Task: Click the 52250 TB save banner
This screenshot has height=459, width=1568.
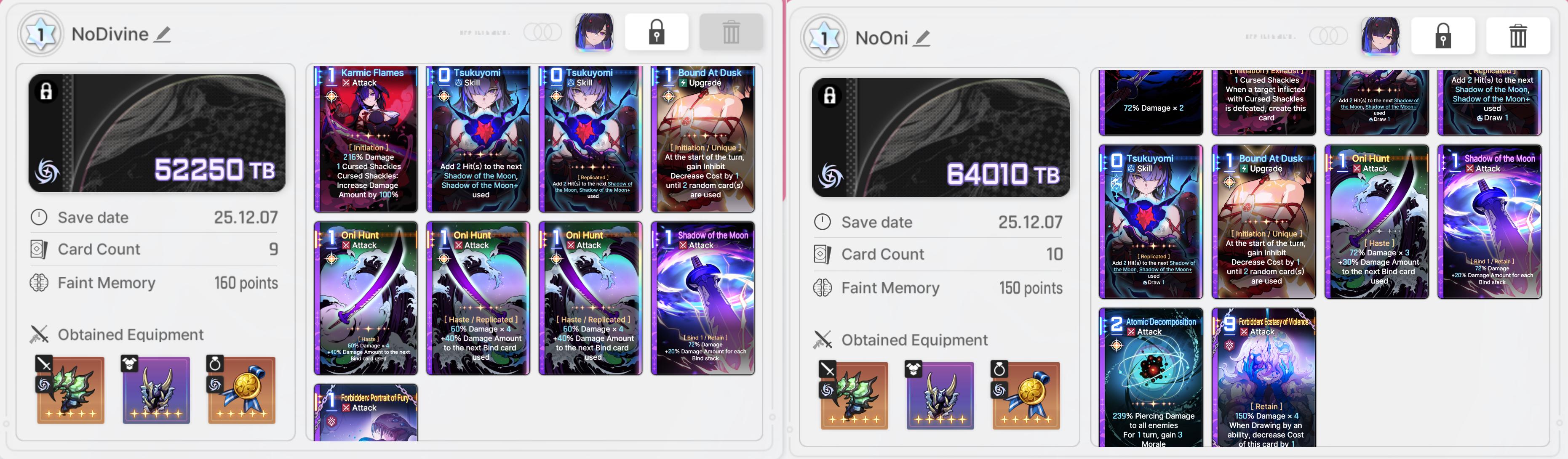Action: 157,133
